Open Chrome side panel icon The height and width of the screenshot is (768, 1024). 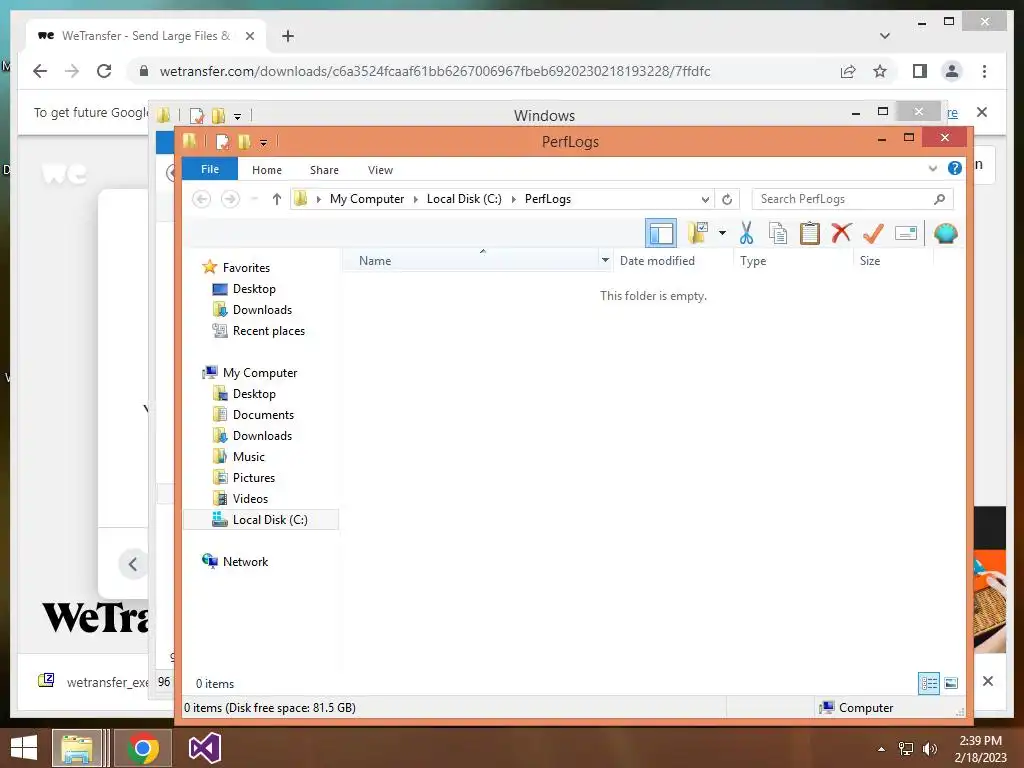click(920, 71)
